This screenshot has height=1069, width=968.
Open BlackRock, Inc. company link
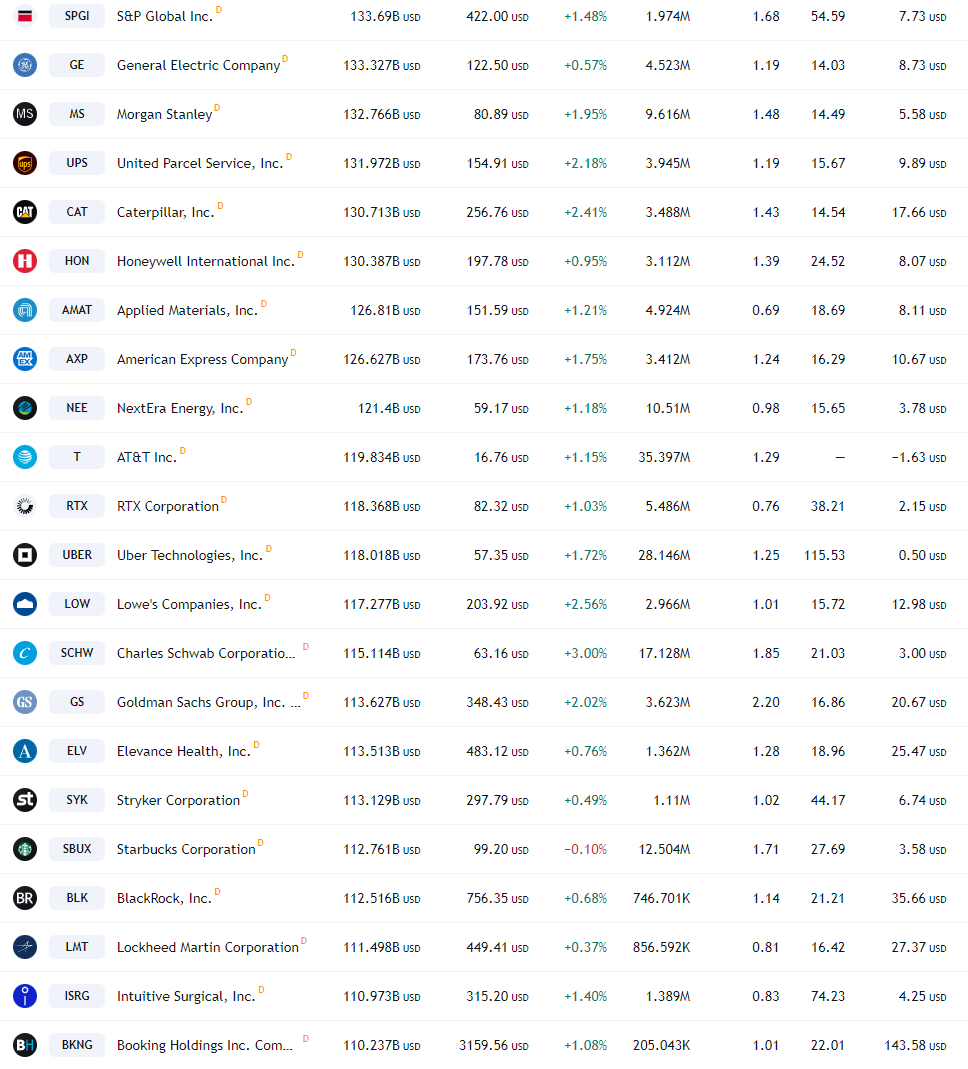pyautogui.click(x=164, y=899)
